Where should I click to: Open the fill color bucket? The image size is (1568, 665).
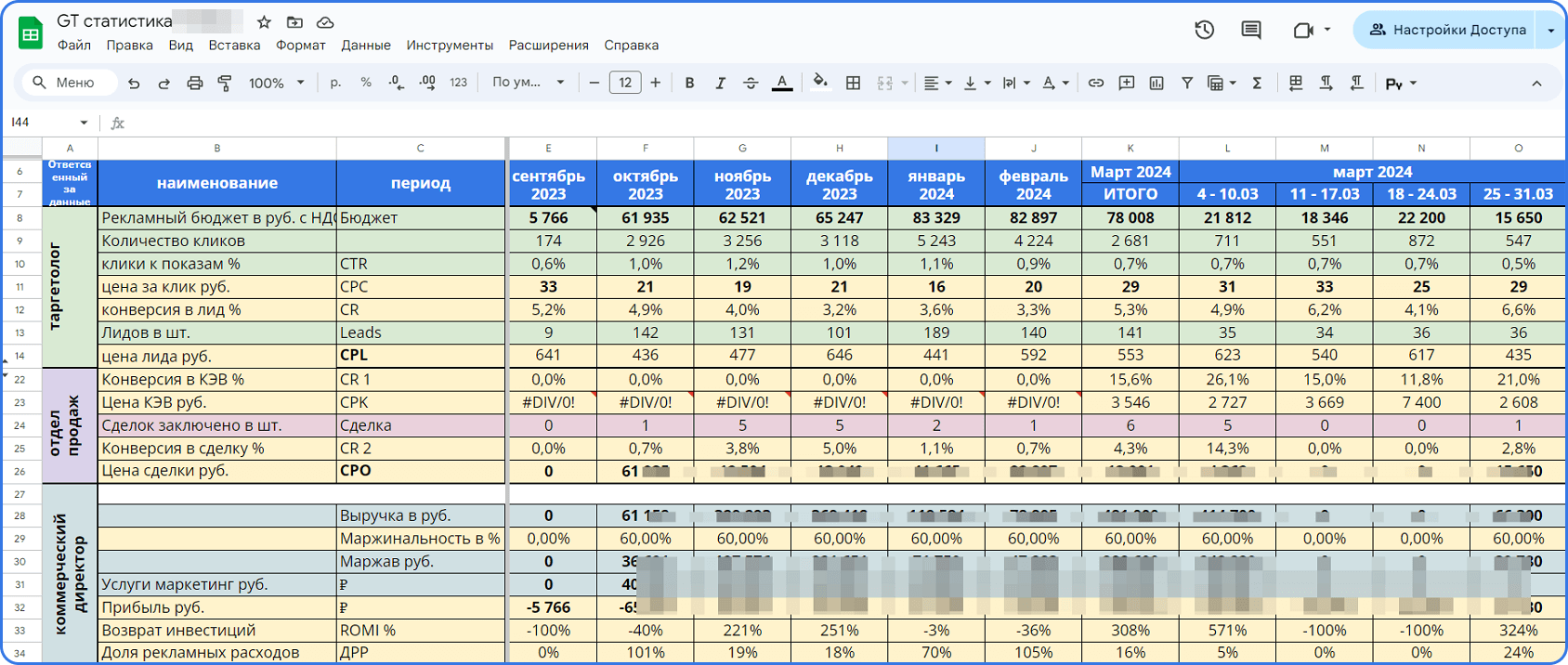pyautogui.click(x=819, y=82)
